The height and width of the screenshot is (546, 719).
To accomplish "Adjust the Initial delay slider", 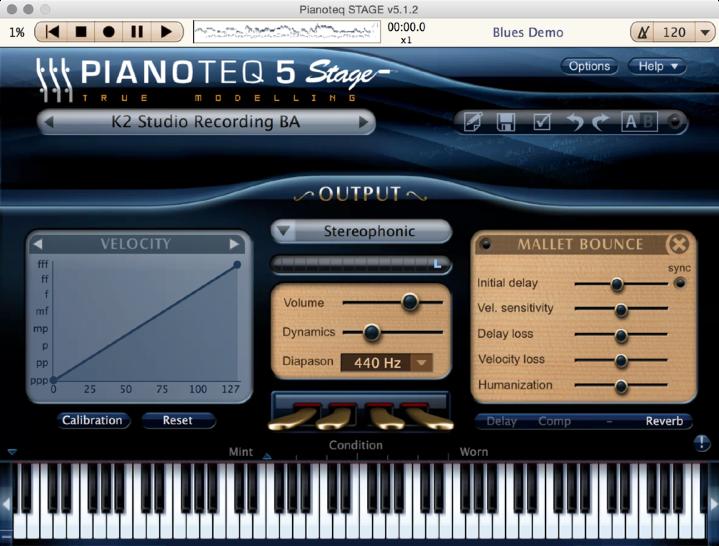I will 617,284.
